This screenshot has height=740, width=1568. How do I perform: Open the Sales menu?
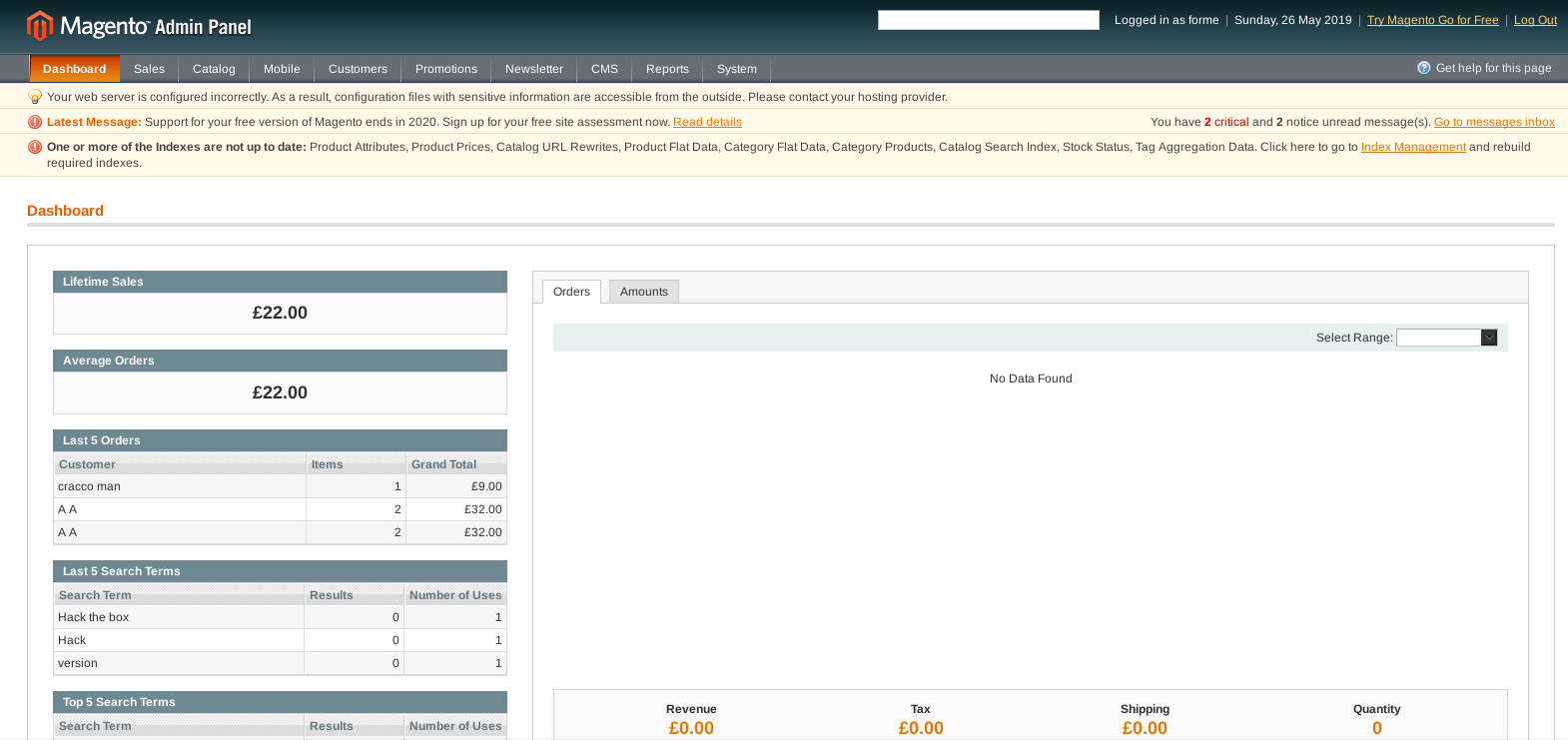tap(149, 69)
